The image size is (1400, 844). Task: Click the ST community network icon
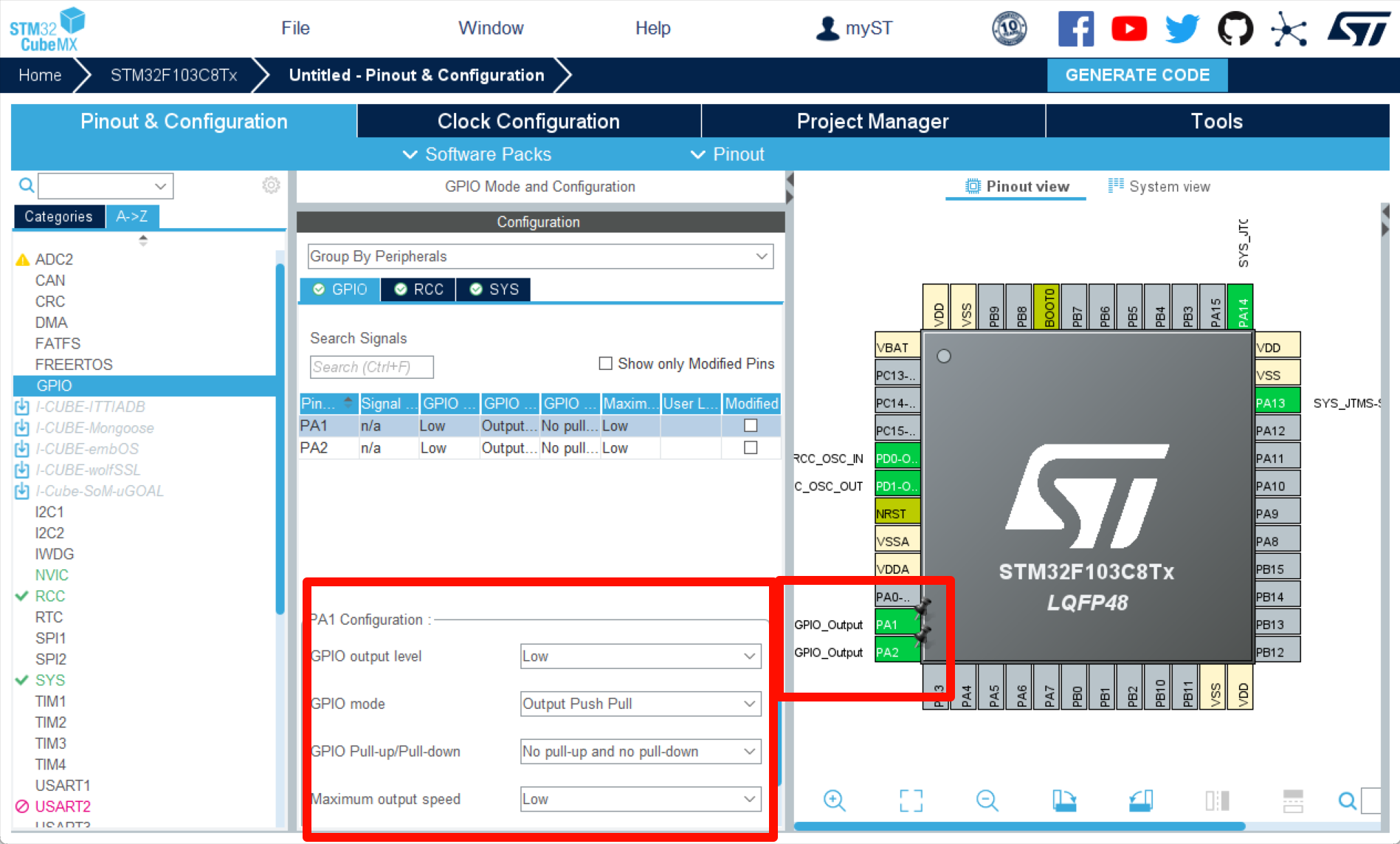click(1289, 30)
